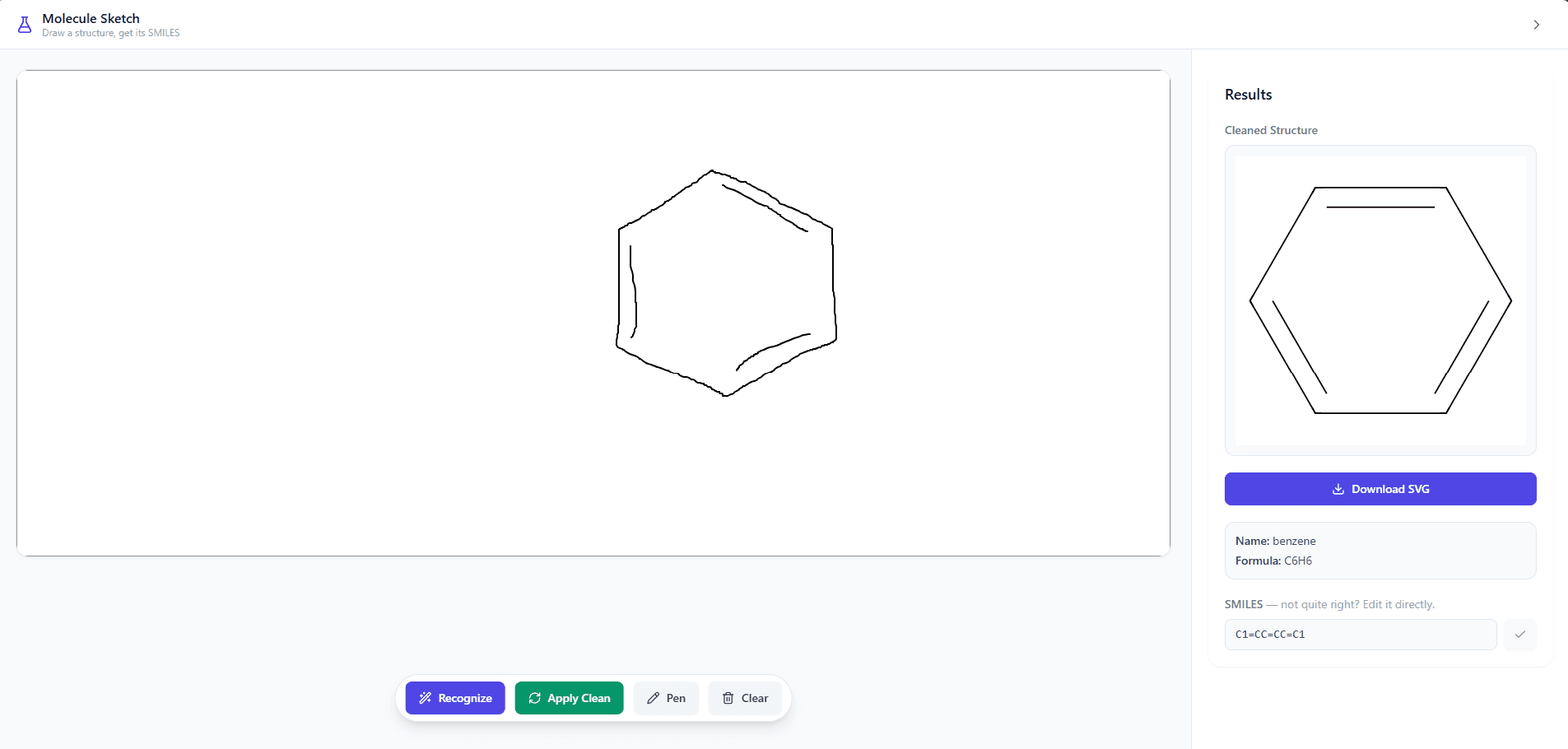Click the "Name: benzene" text
1568x749 pixels.
click(x=1276, y=541)
